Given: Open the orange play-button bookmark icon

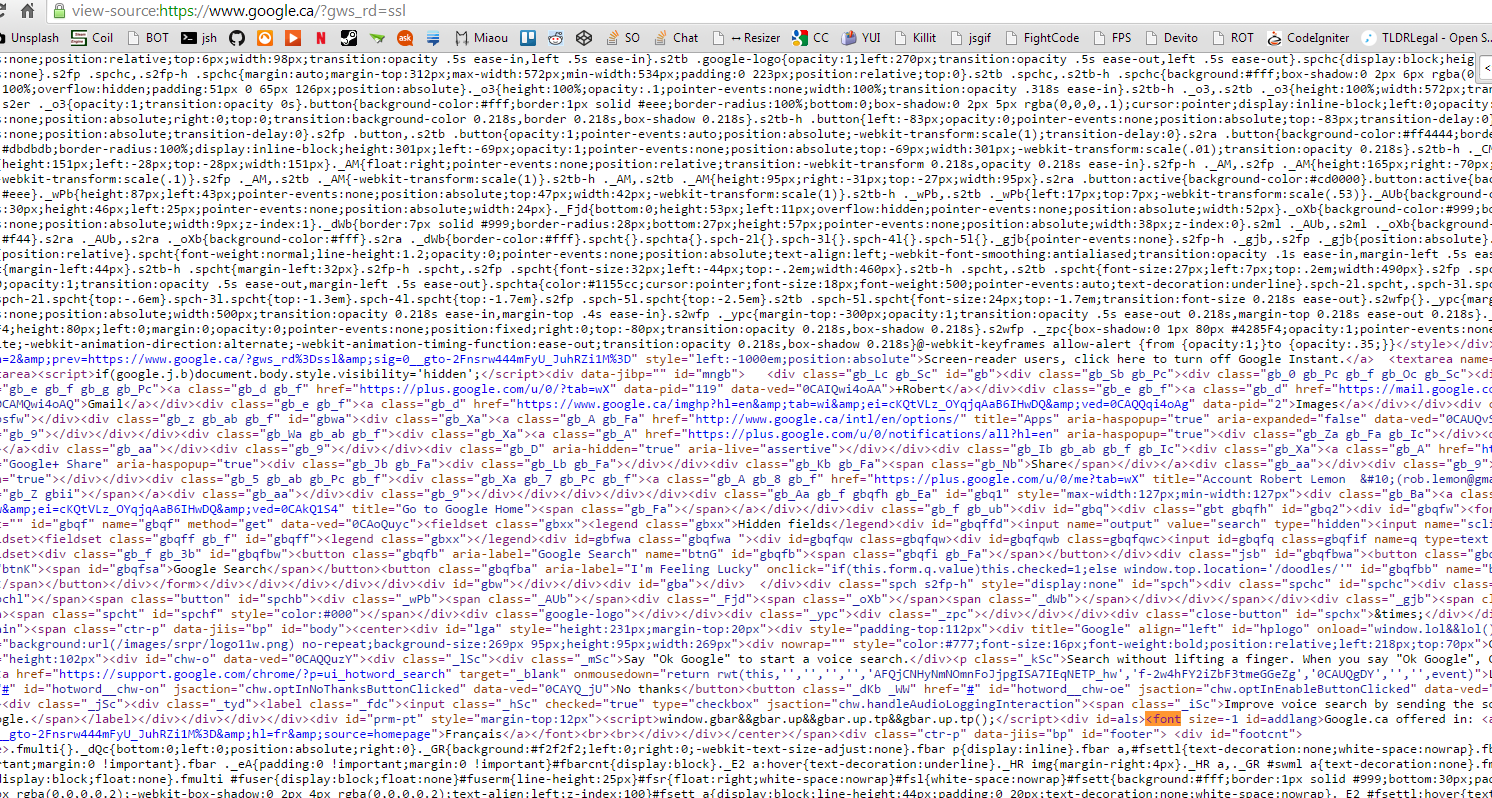Looking at the screenshot, I should (x=293, y=38).
